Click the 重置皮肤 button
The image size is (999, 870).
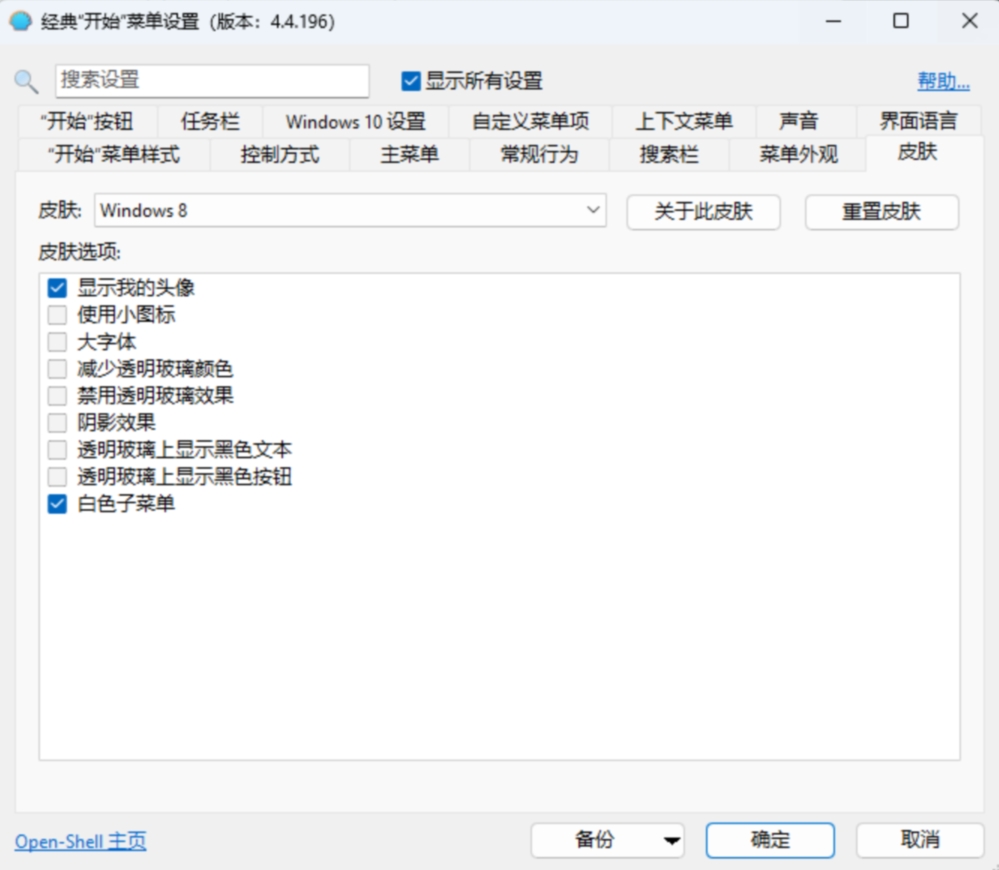[x=882, y=211]
